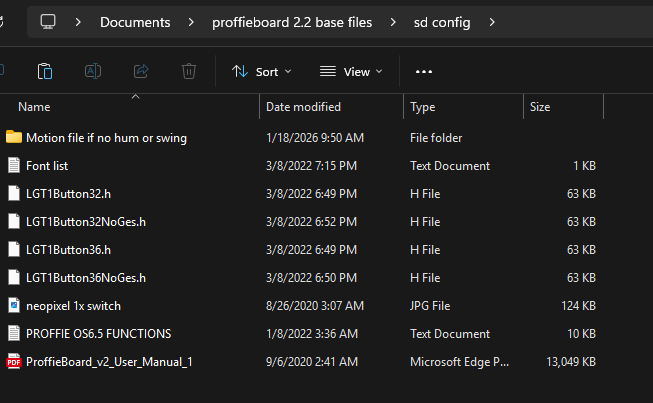The width and height of the screenshot is (653, 403).
Task: Open the View dropdown menu
Action: pos(351,71)
